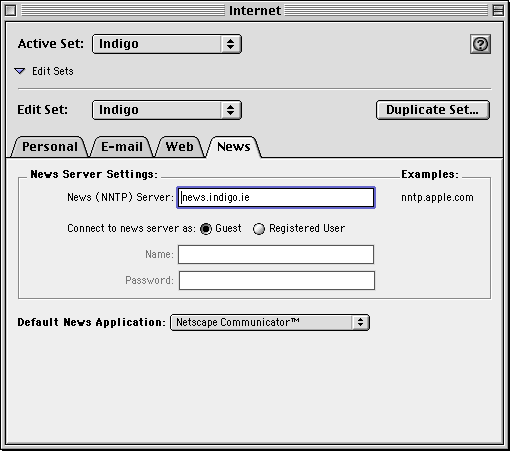510x451 pixels.
Task: Switch to the Web tab
Action: 179,147
